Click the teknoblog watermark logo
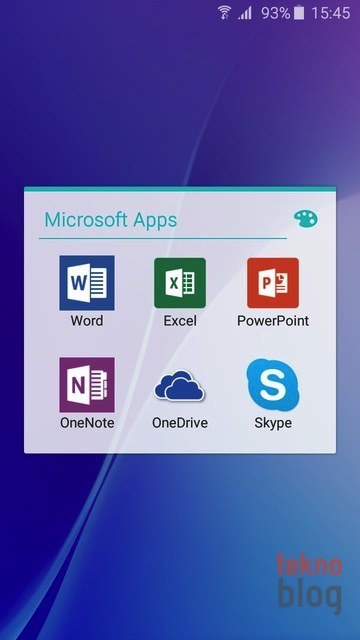This screenshot has width=360, height=640. pyautogui.click(x=310, y=583)
